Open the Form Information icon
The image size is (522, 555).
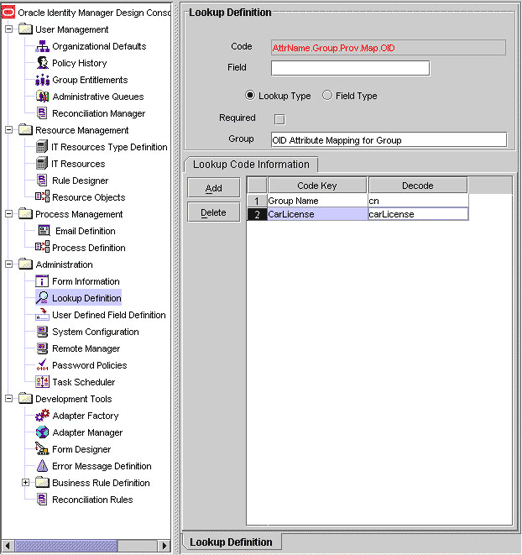[42, 281]
